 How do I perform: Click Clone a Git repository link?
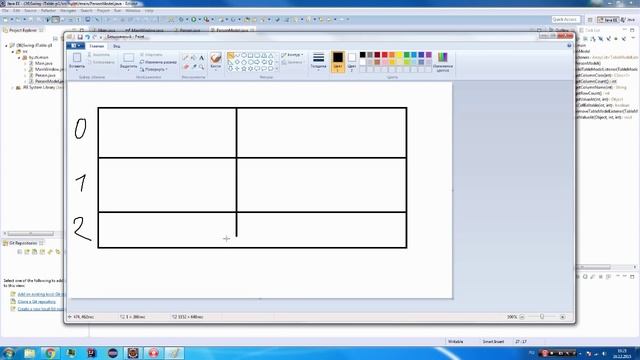(36, 302)
